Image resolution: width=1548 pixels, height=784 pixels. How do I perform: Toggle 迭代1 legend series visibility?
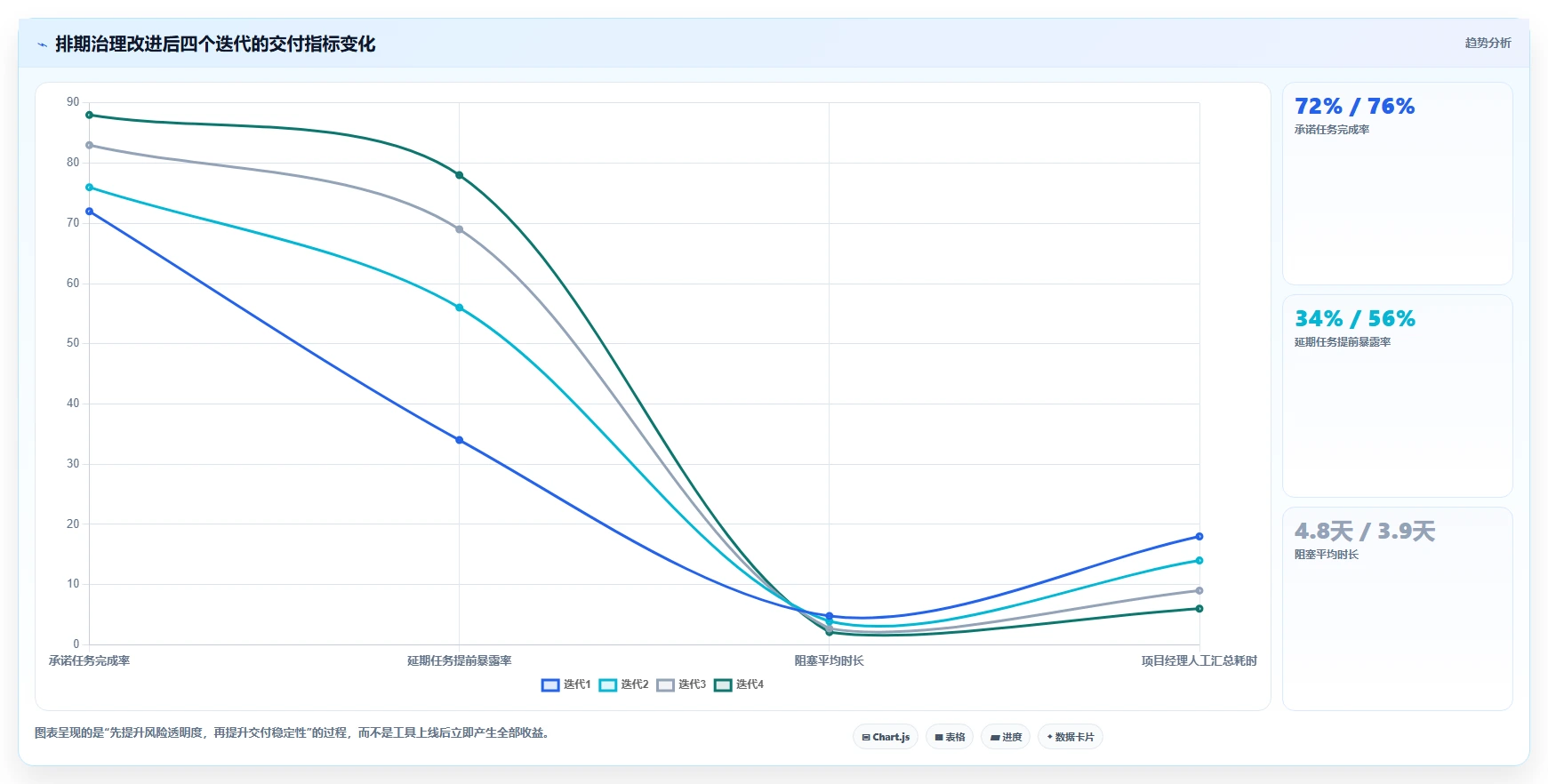[565, 684]
